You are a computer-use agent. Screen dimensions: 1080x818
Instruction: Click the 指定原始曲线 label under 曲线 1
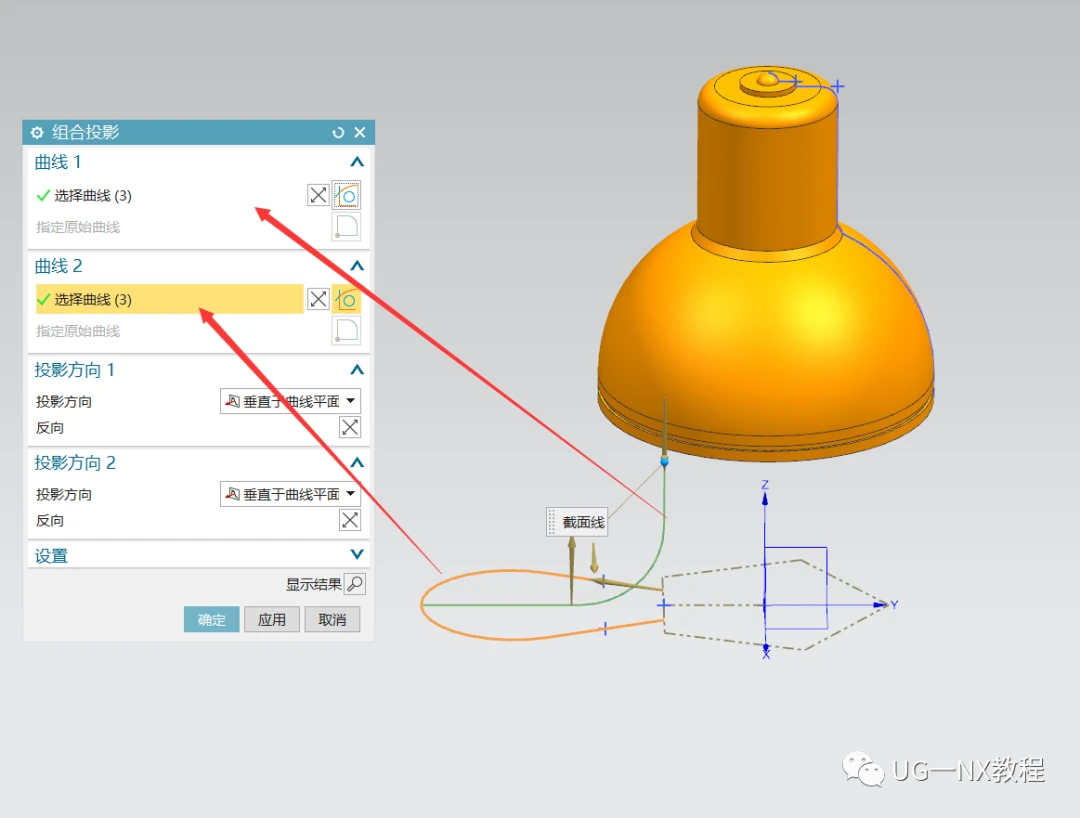[78, 227]
